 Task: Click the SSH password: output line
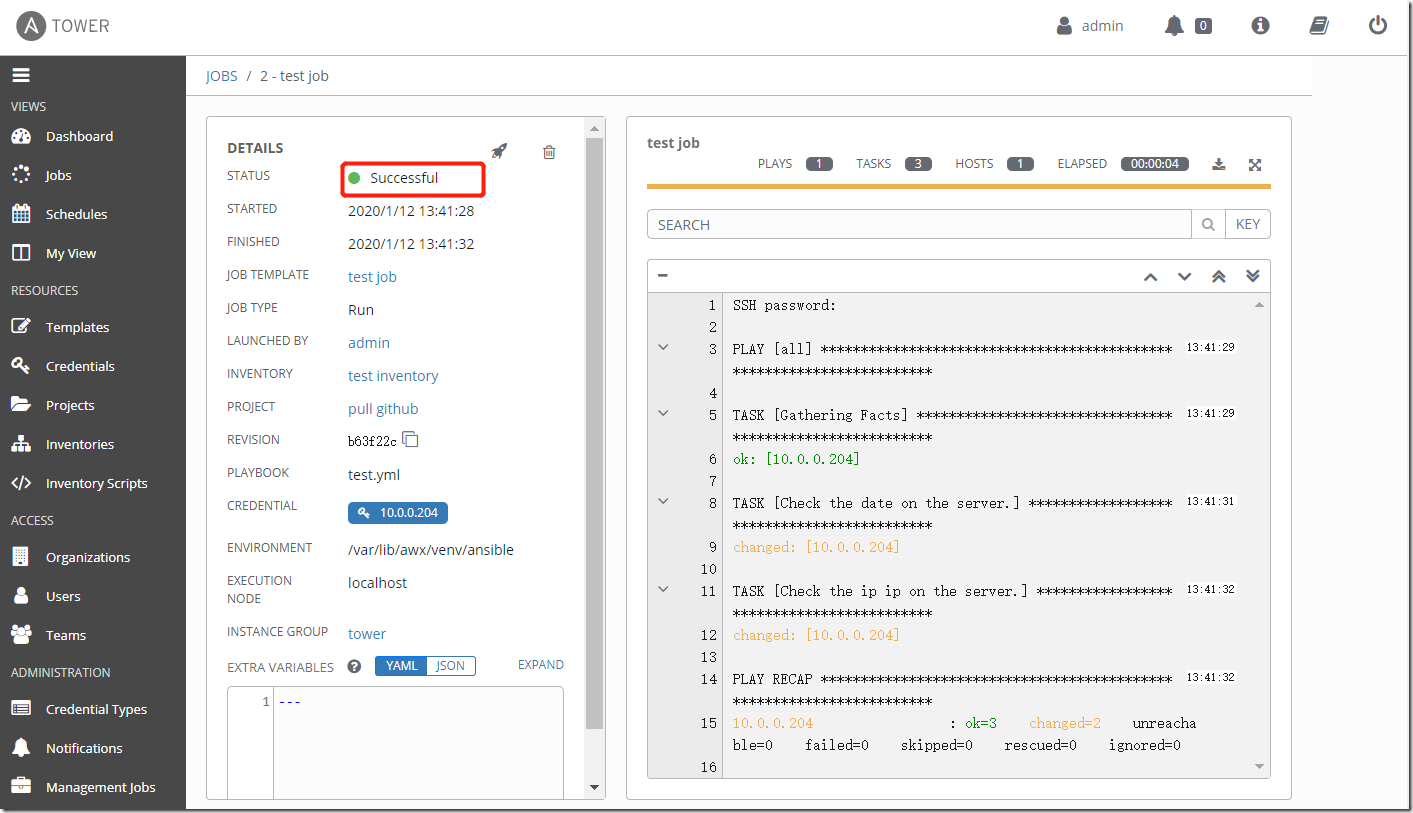click(784, 305)
